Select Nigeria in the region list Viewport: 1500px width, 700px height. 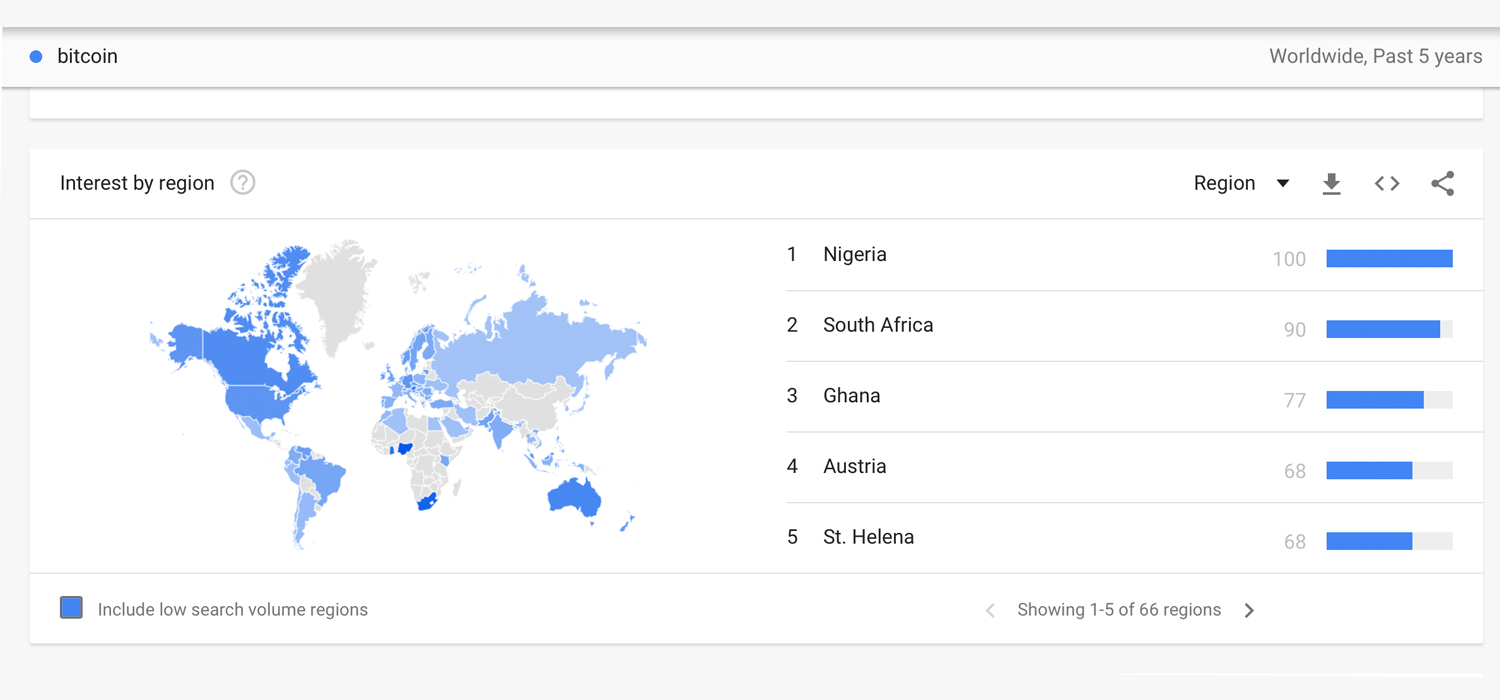855,255
